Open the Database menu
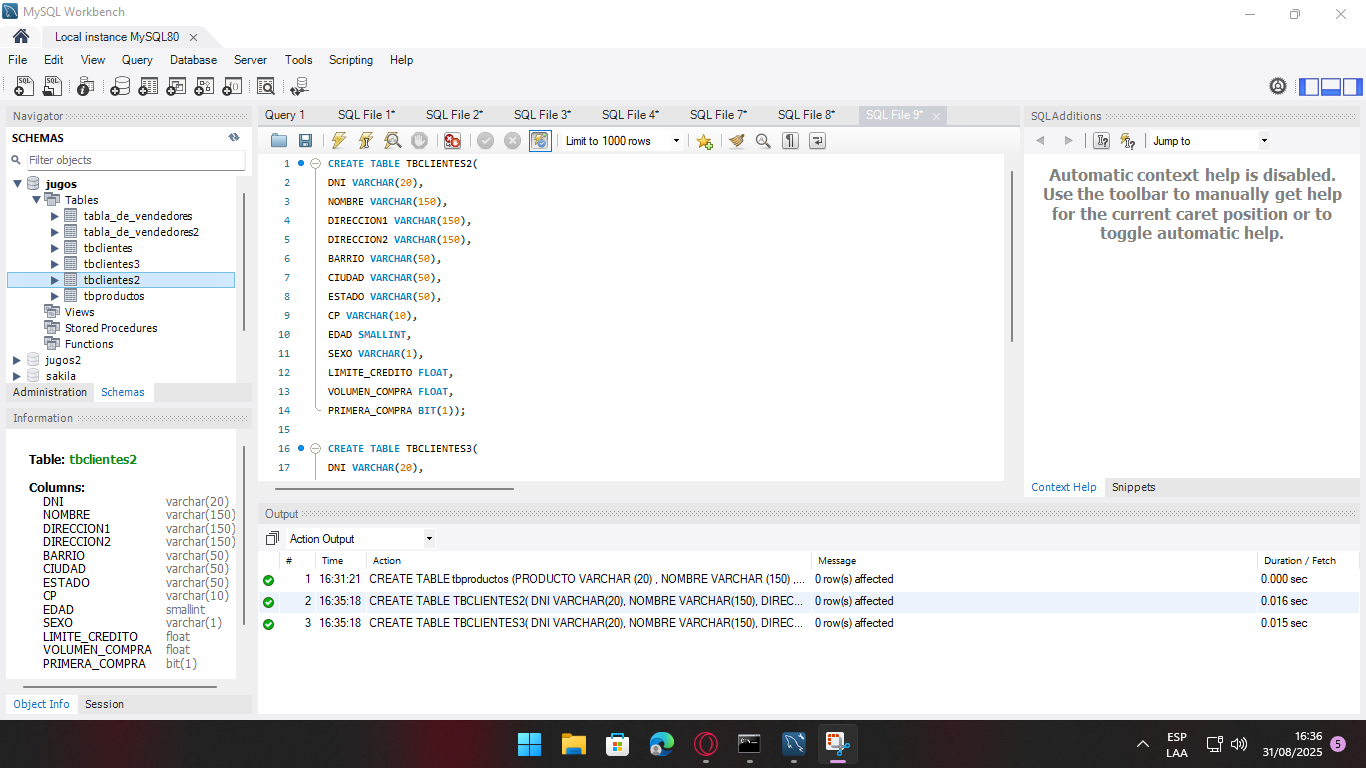 (193, 60)
